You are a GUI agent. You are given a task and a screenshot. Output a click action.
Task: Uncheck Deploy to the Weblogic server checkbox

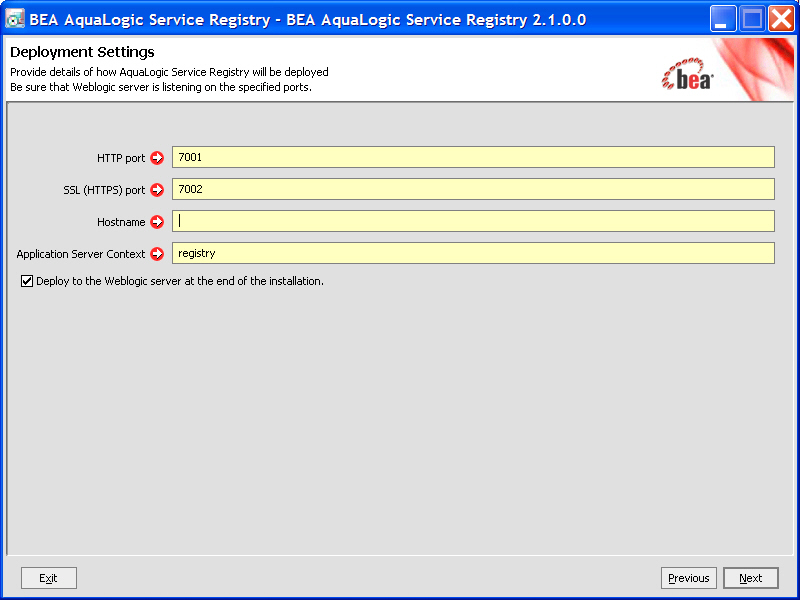(27, 281)
